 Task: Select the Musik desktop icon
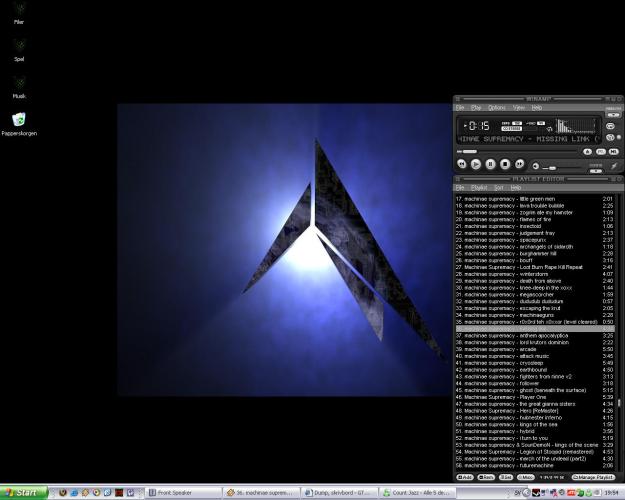[19, 86]
